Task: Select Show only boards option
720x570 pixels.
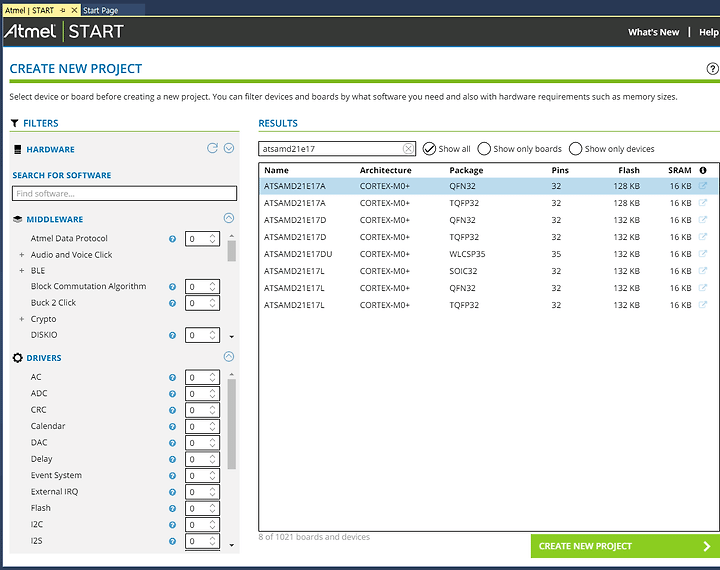Action: pos(484,149)
